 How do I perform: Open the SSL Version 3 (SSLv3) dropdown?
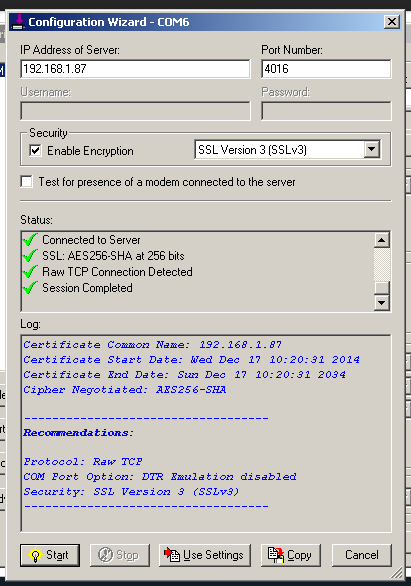371,149
